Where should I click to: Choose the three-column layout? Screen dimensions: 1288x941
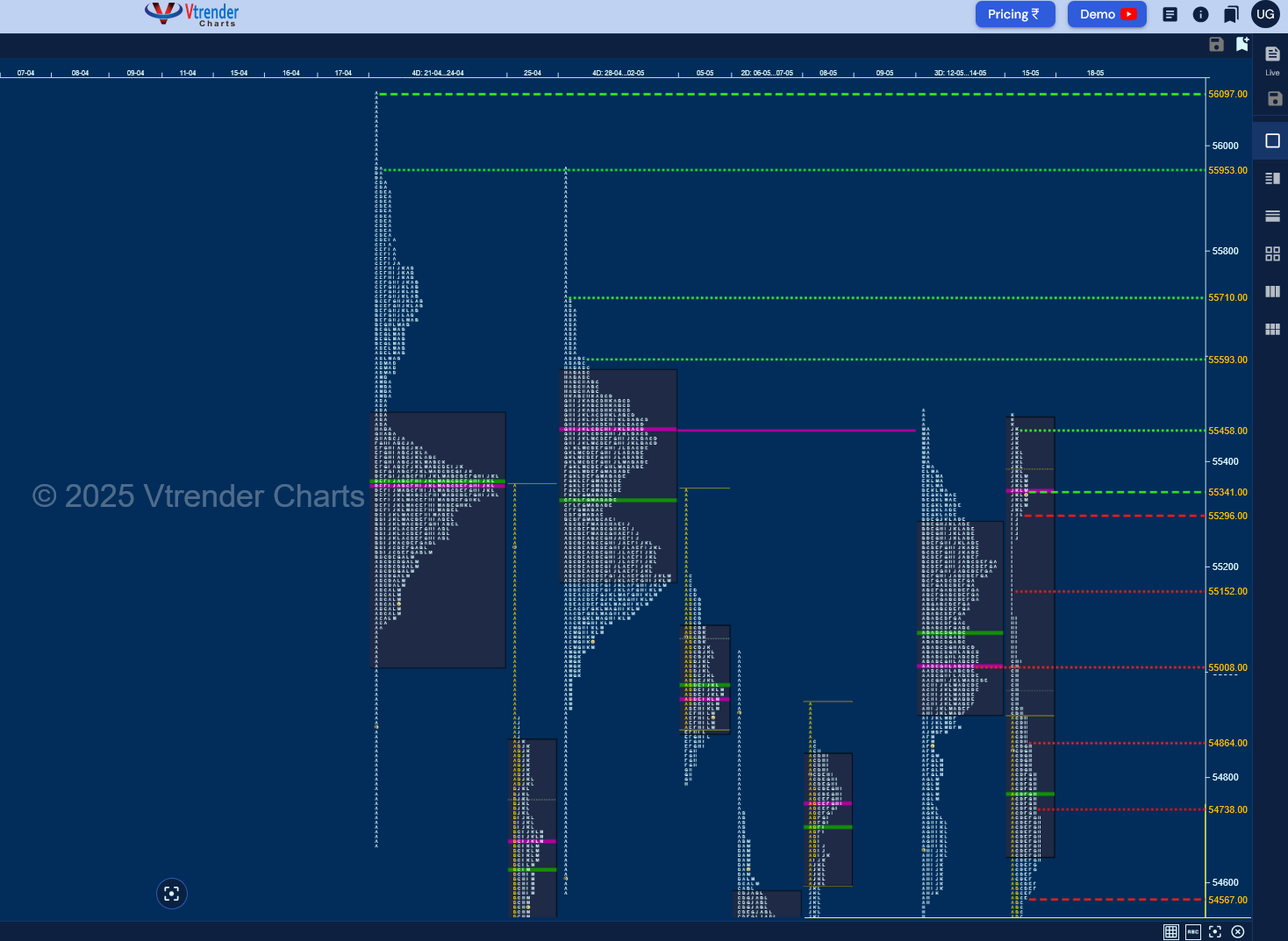click(x=1272, y=291)
